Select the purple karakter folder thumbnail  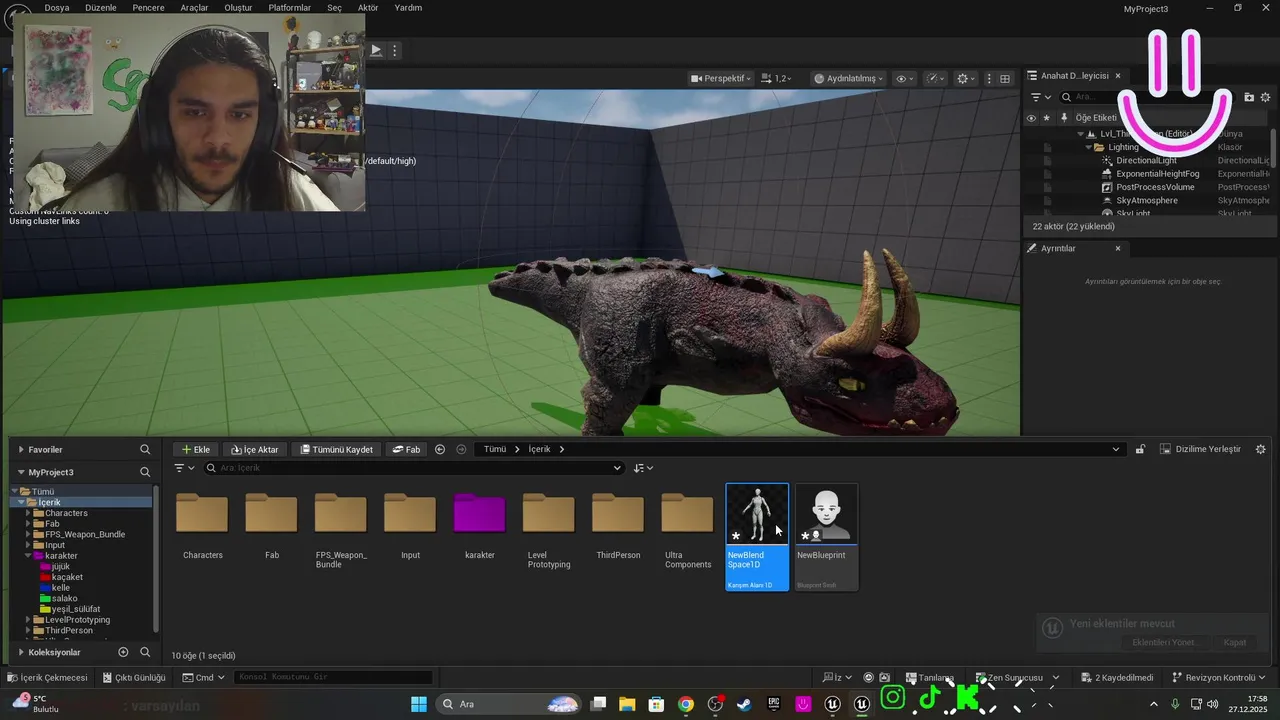click(480, 514)
